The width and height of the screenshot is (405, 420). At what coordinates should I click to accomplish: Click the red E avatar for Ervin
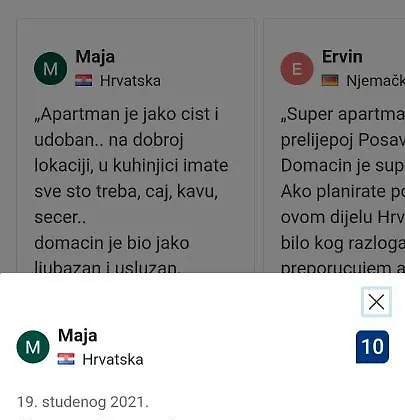297,68
